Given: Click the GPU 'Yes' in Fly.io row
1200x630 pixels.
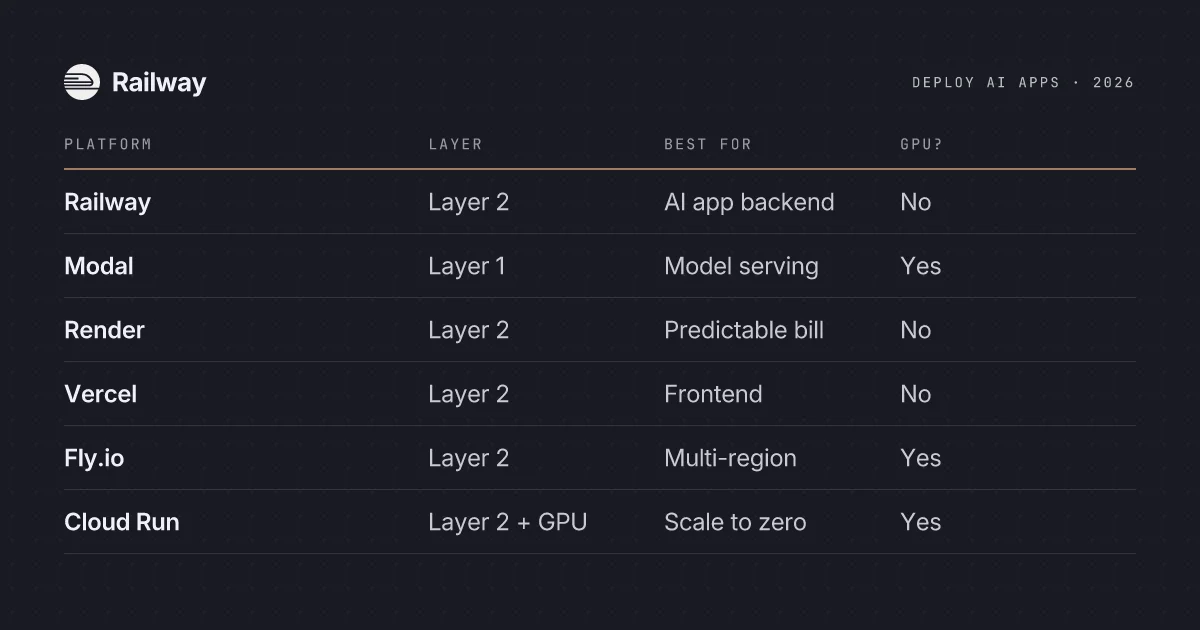Looking at the screenshot, I should [921, 458].
